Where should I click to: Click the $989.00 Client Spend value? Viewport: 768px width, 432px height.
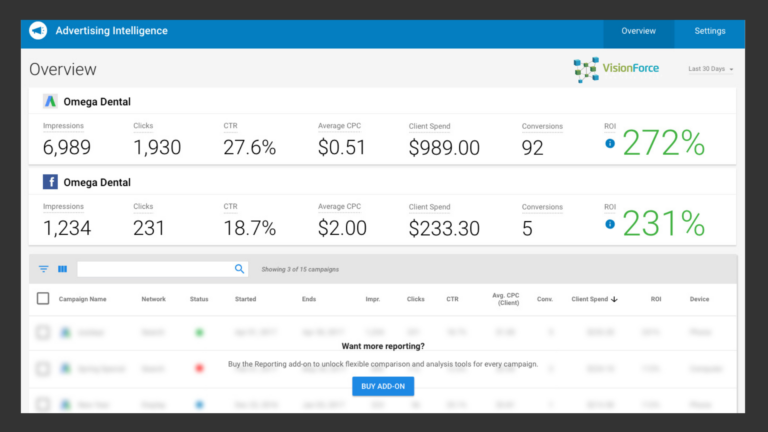444,148
